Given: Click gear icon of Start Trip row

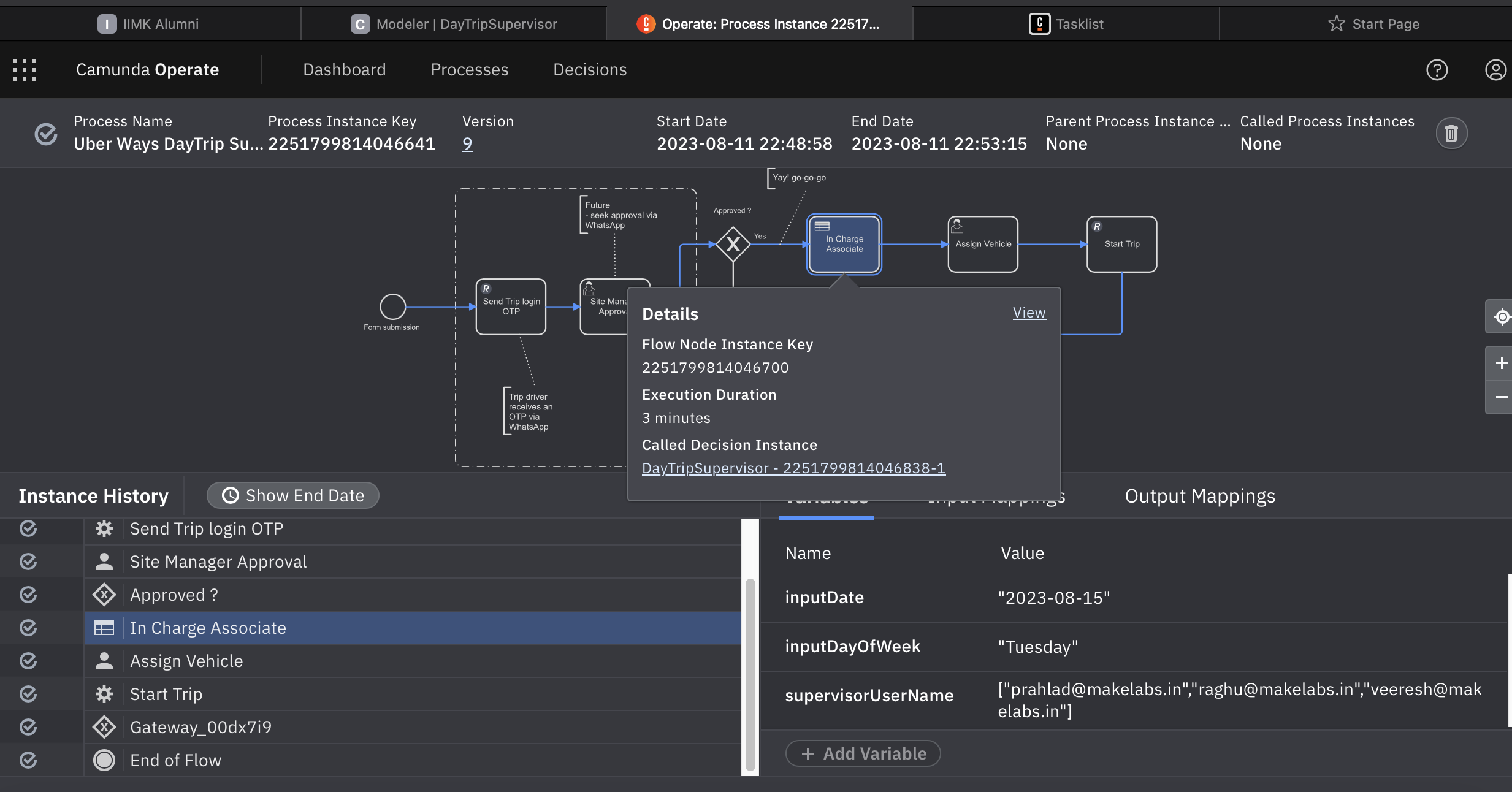Looking at the screenshot, I should click(x=104, y=694).
